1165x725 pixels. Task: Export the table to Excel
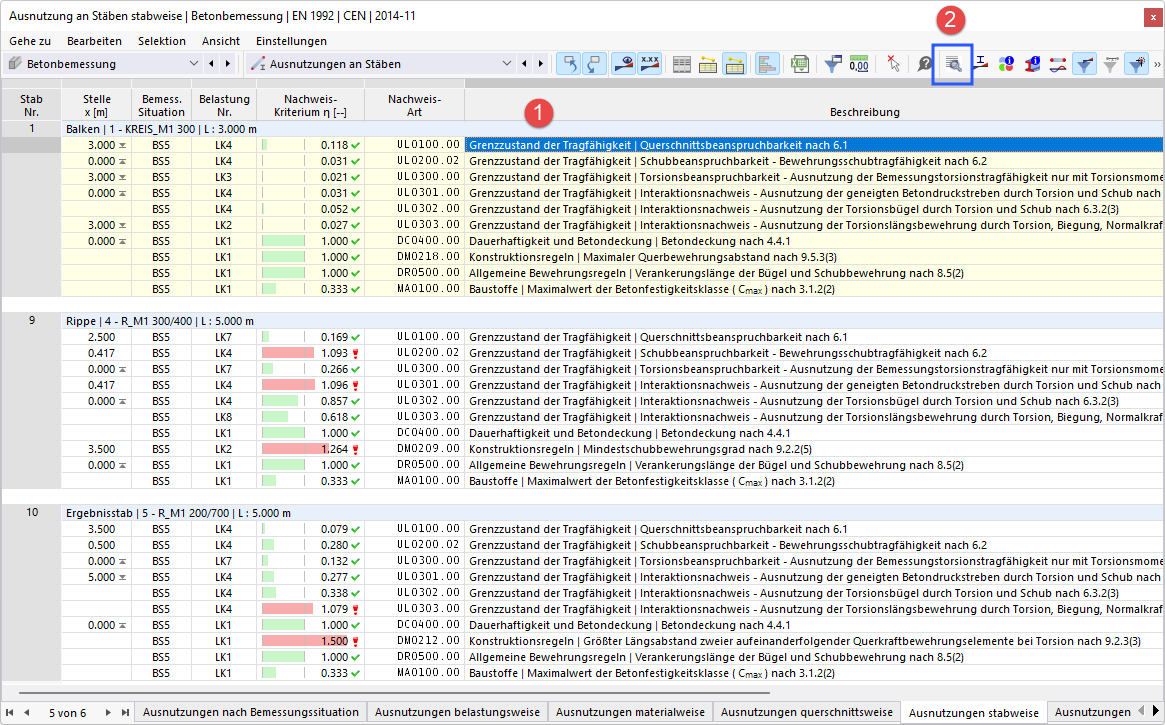point(799,65)
